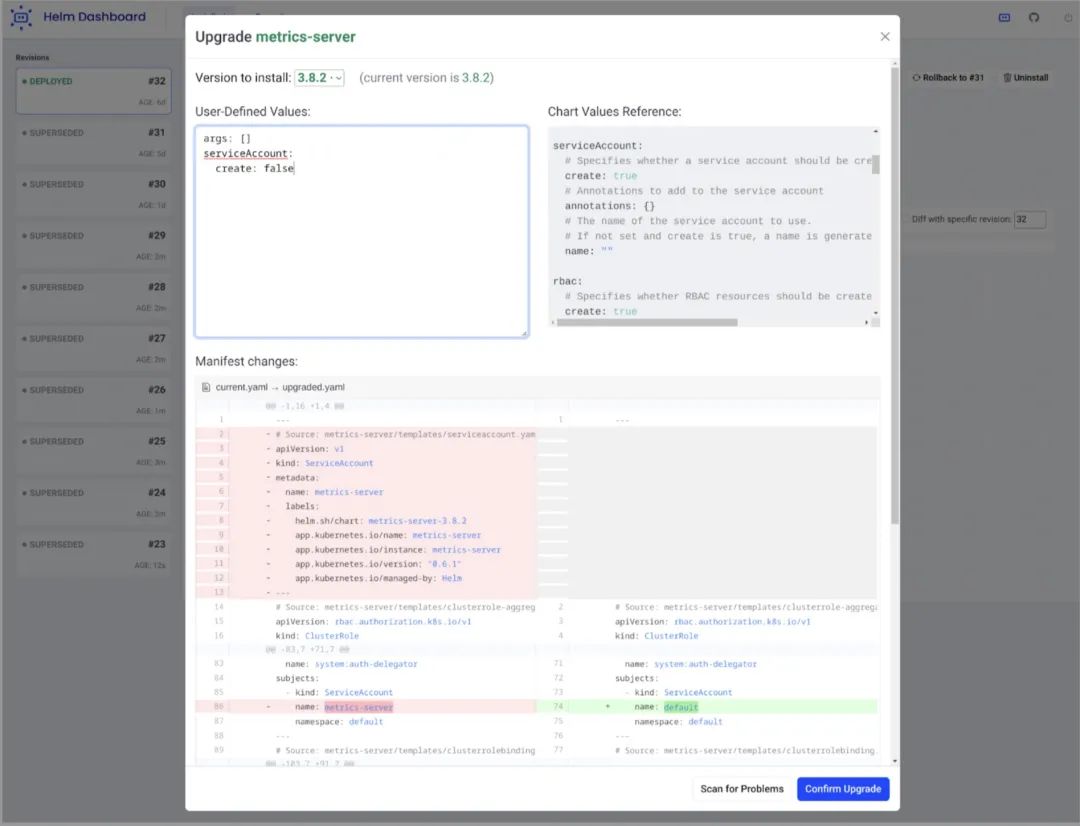This screenshot has width=1080, height=826.
Task: Click the text area resize handle corner
Action: 524,333
